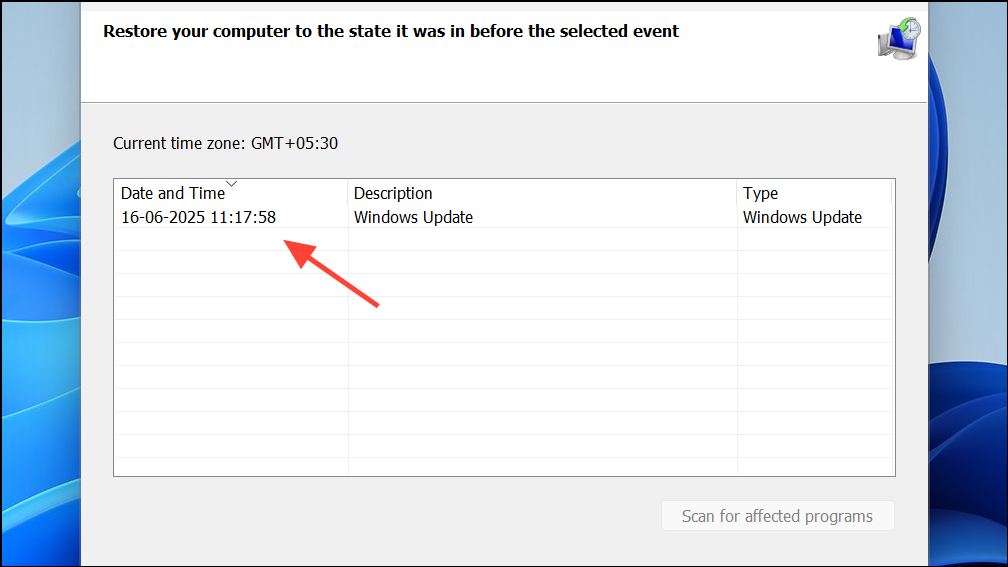Click the Windows Update description cell
This screenshot has width=1008, height=567.
(x=413, y=217)
